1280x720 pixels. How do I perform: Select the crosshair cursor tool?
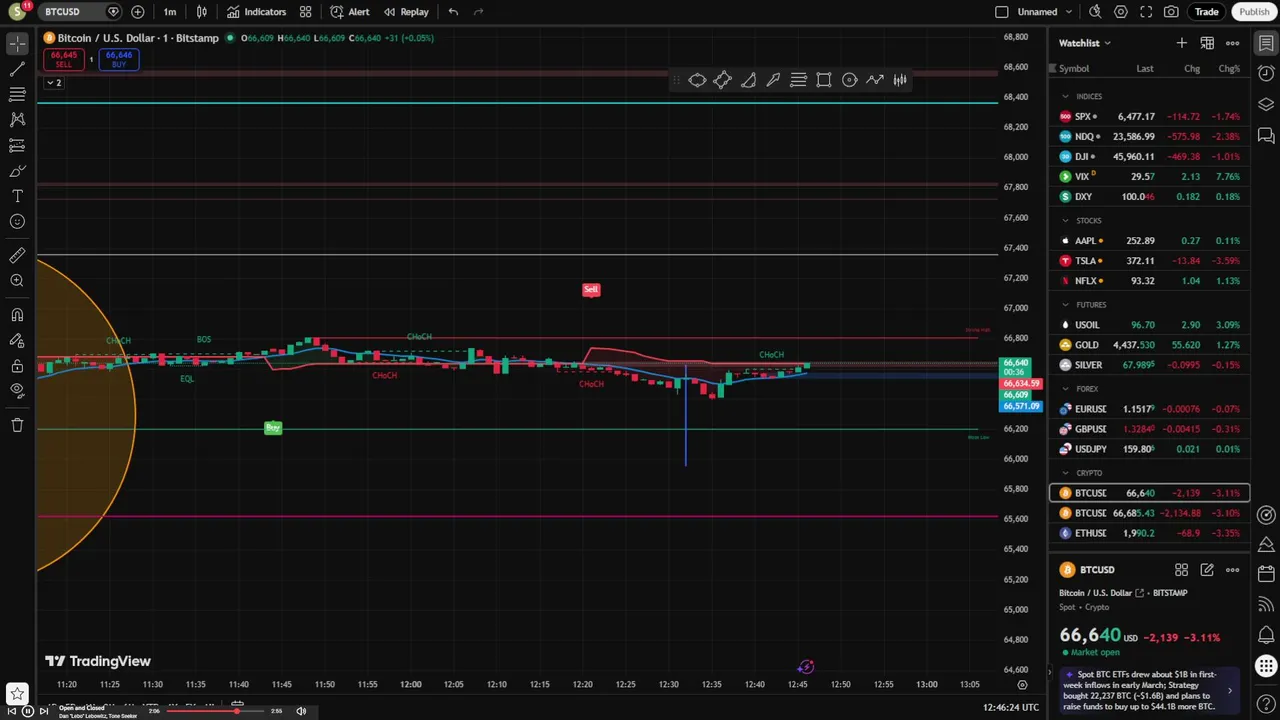17,44
